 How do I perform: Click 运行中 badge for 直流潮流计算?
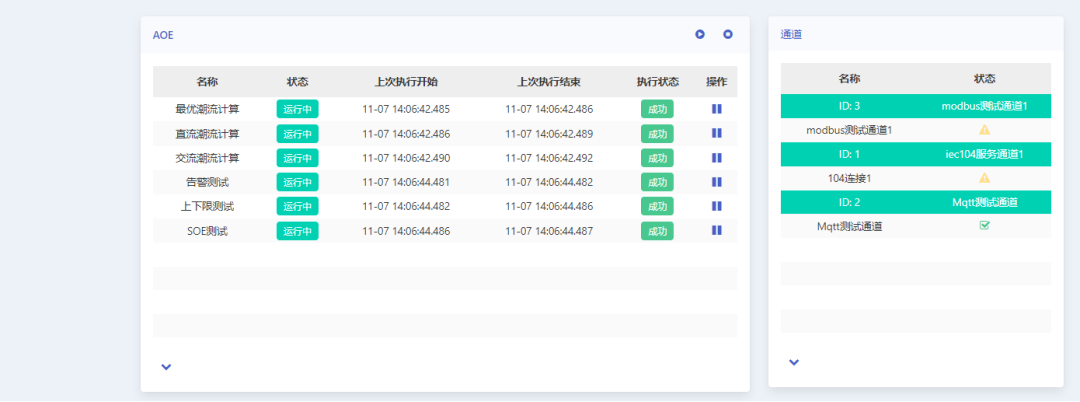[298, 134]
